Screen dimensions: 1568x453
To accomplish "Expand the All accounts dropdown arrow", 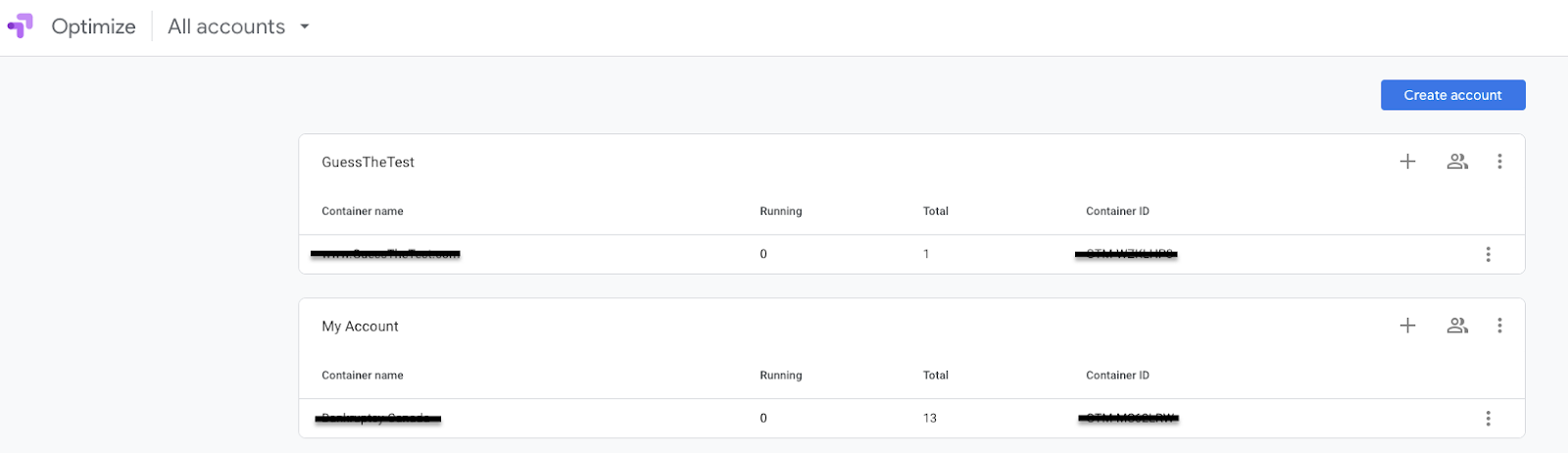I will coord(305,26).
